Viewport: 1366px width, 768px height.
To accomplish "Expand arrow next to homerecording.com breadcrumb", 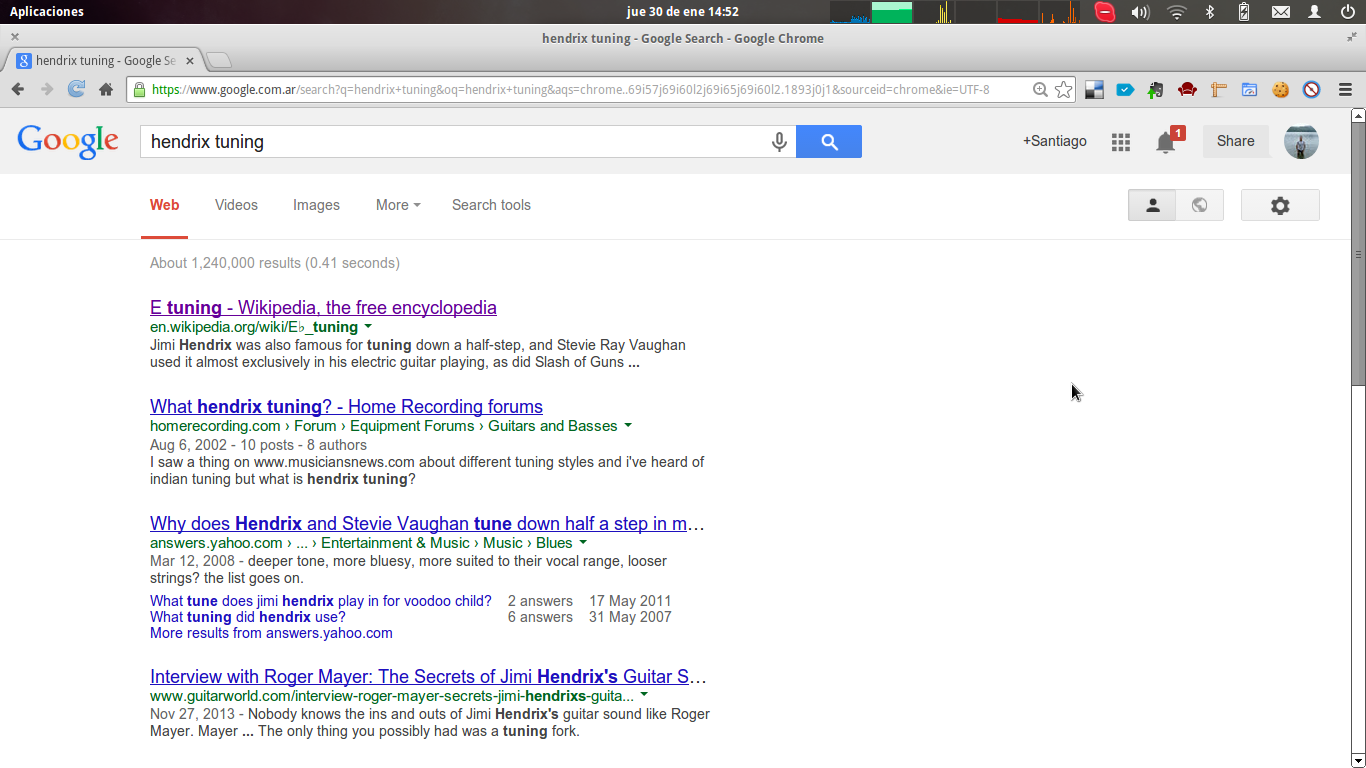I will click(x=628, y=426).
